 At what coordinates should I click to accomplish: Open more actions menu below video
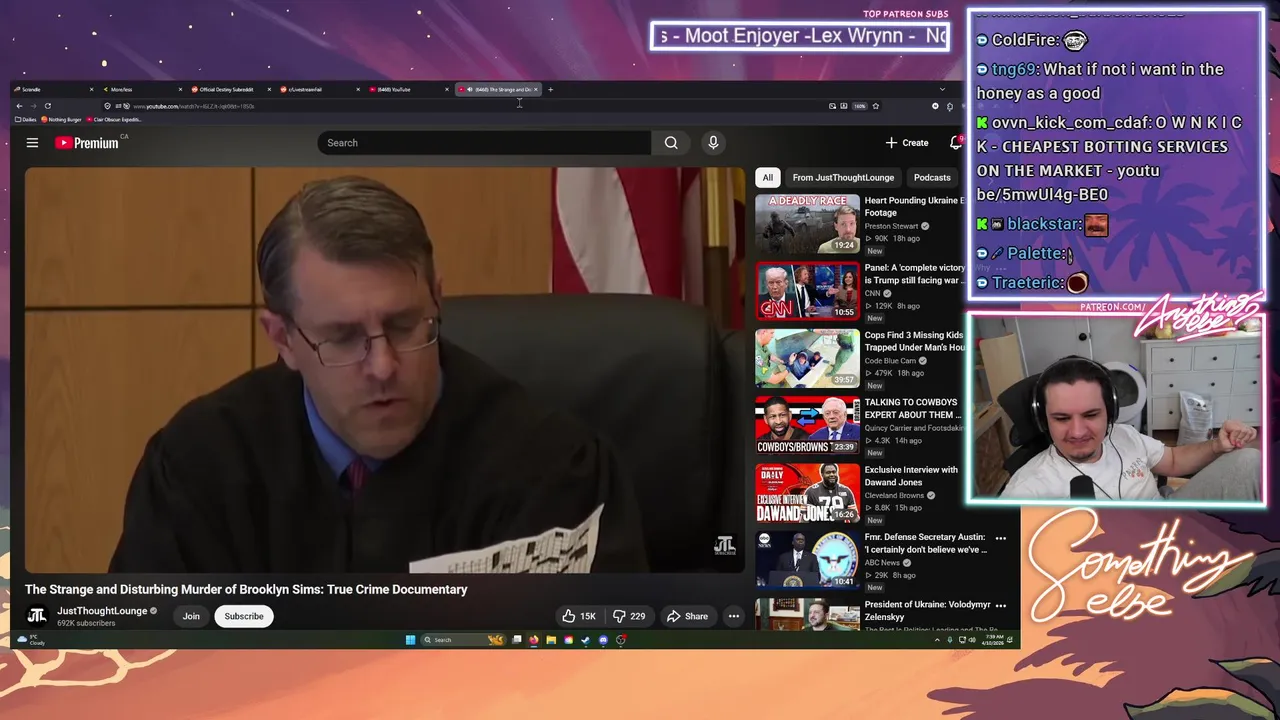pyautogui.click(x=734, y=616)
